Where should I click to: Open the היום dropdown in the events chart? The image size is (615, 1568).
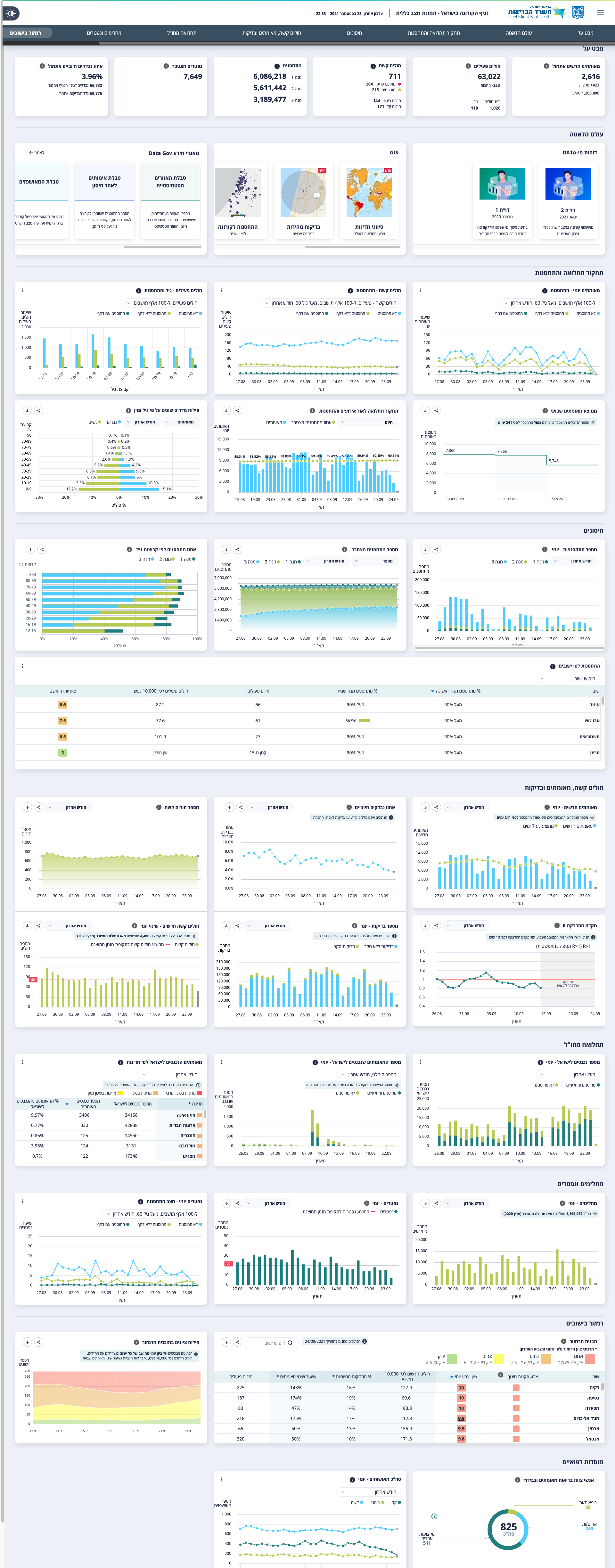click(x=368, y=422)
